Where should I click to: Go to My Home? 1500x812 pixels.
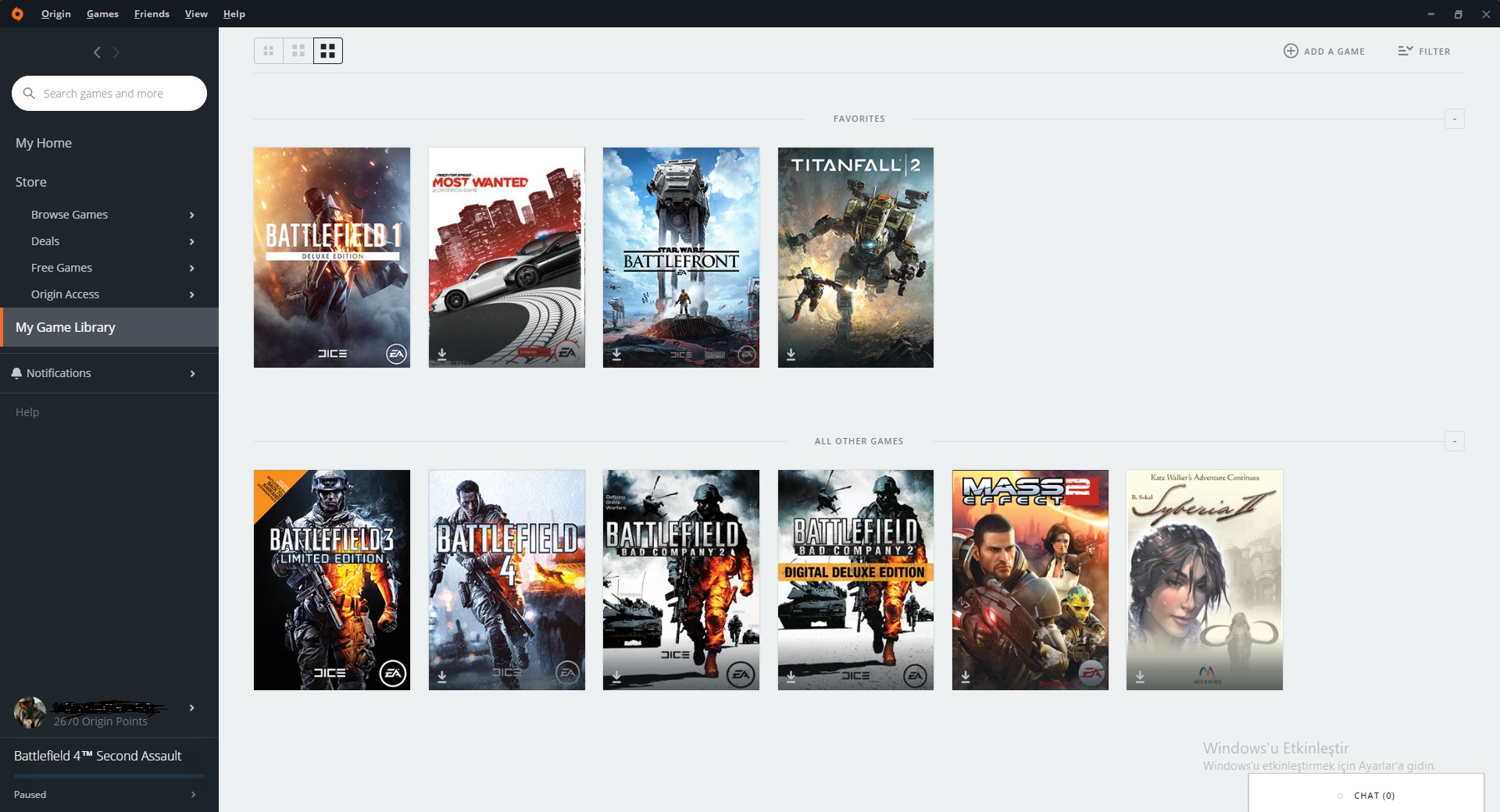coord(44,143)
